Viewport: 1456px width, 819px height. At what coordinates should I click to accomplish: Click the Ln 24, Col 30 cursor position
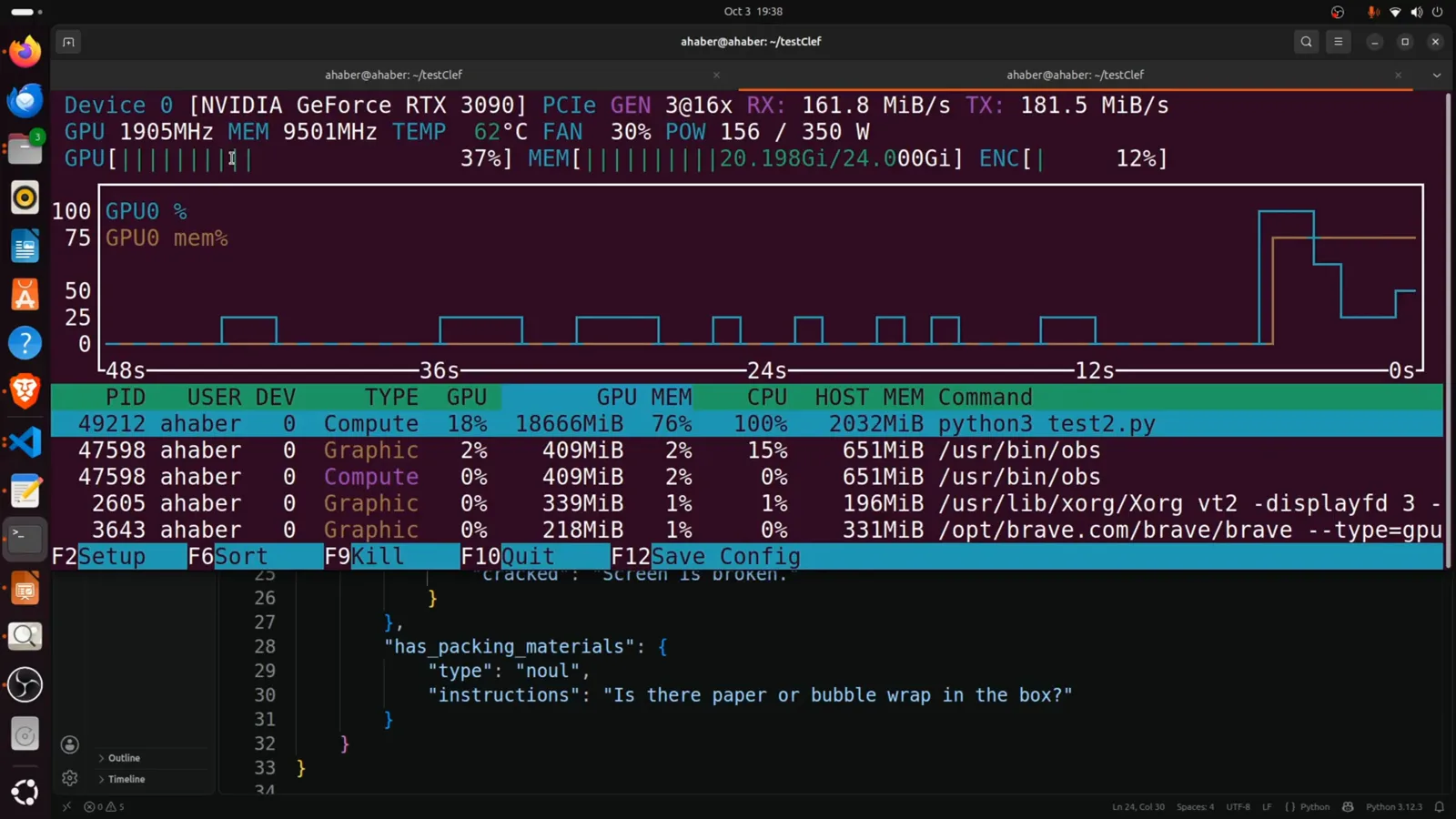pyautogui.click(x=1137, y=806)
